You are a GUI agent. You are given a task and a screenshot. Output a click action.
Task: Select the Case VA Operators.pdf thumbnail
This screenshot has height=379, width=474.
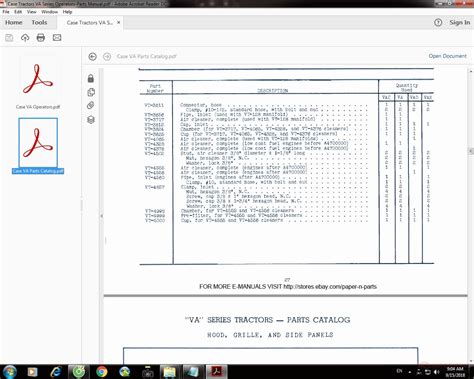[38, 82]
